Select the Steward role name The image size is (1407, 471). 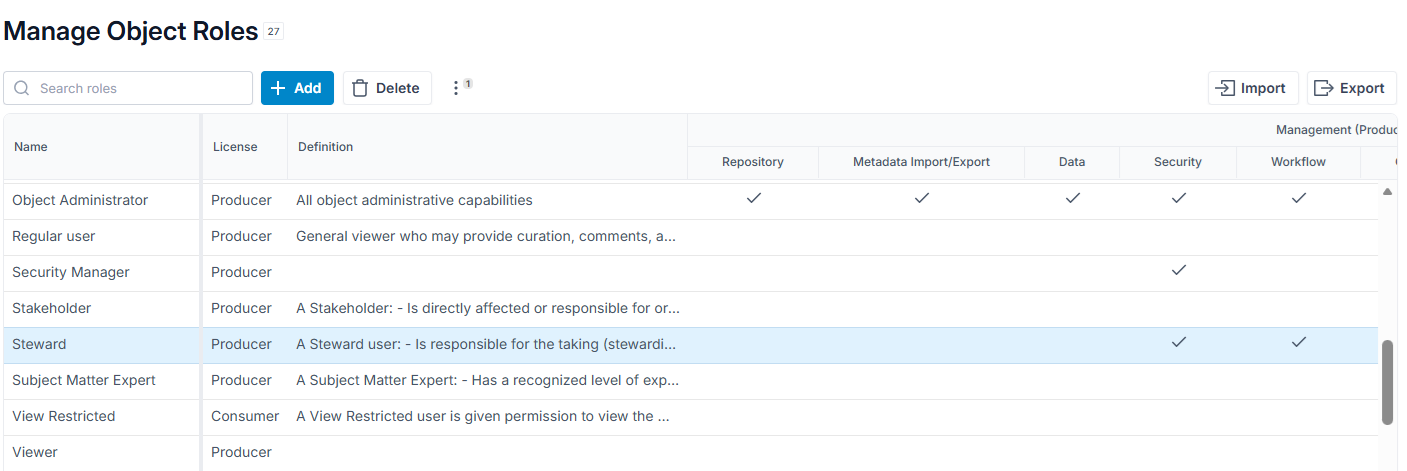tap(39, 344)
